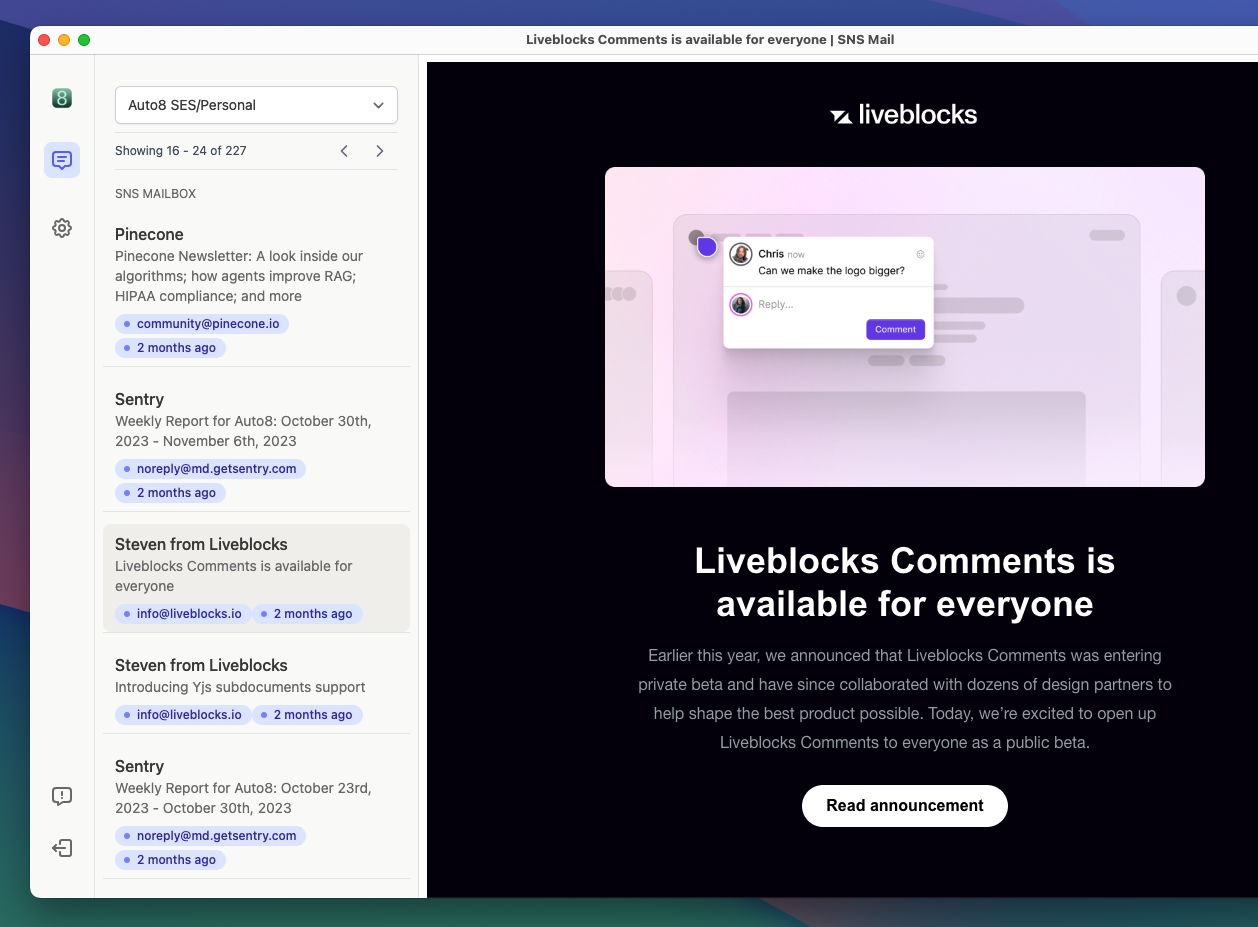This screenshot has height=927, width=1258.
Task: Click 2 months ago tag on Pinecone email
Action: [170, 348]
